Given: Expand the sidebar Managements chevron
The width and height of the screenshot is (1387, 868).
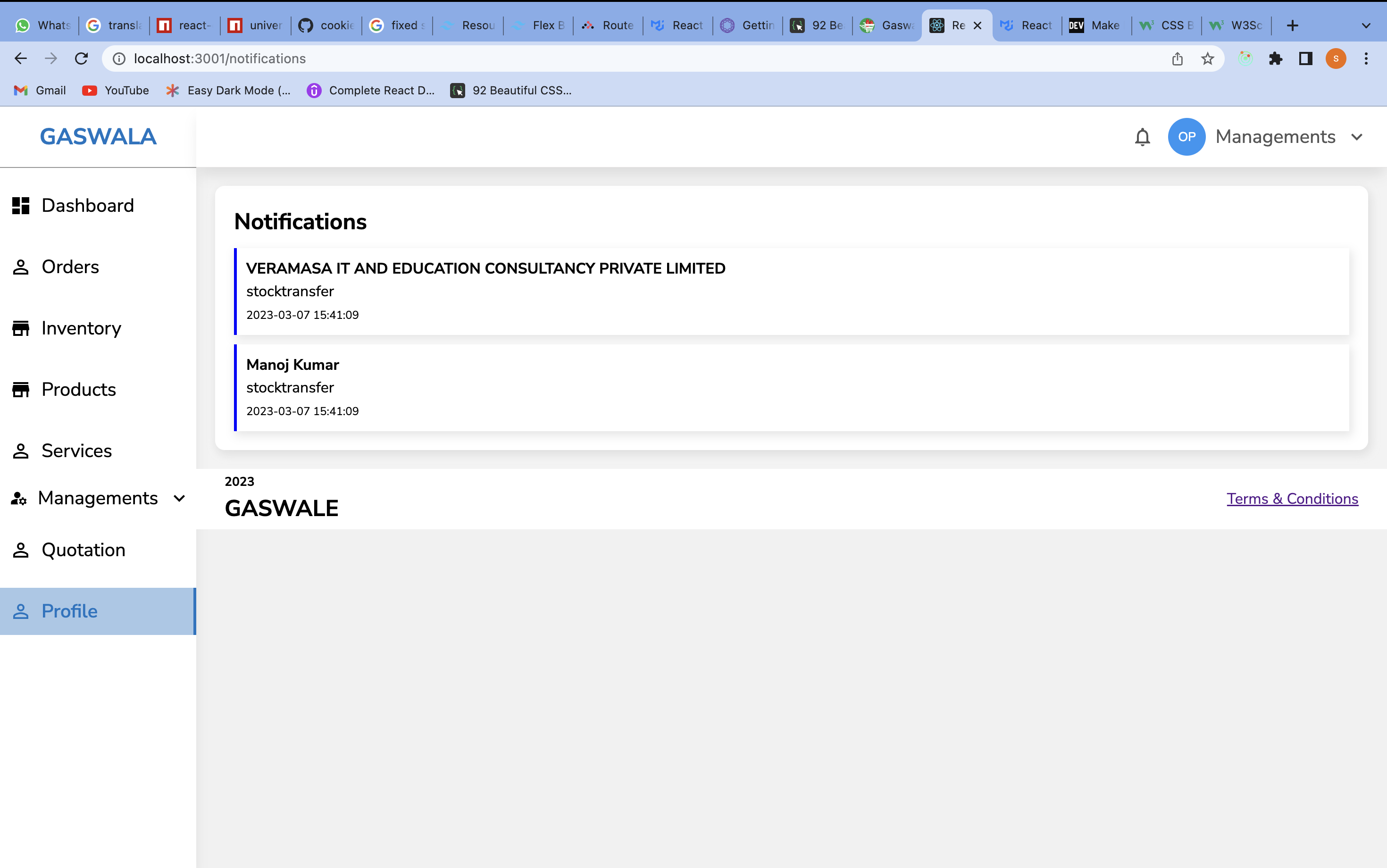Looking at the screenshot, I should point(180,498).
